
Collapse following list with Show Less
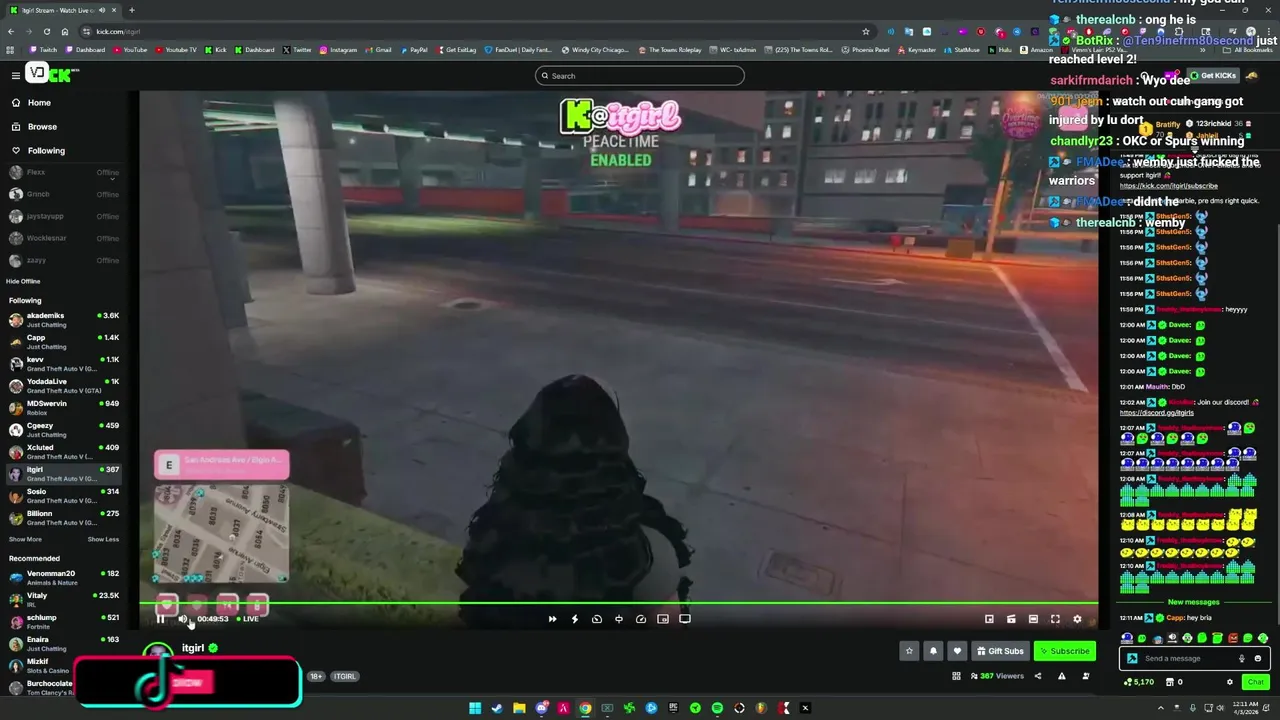103,539
